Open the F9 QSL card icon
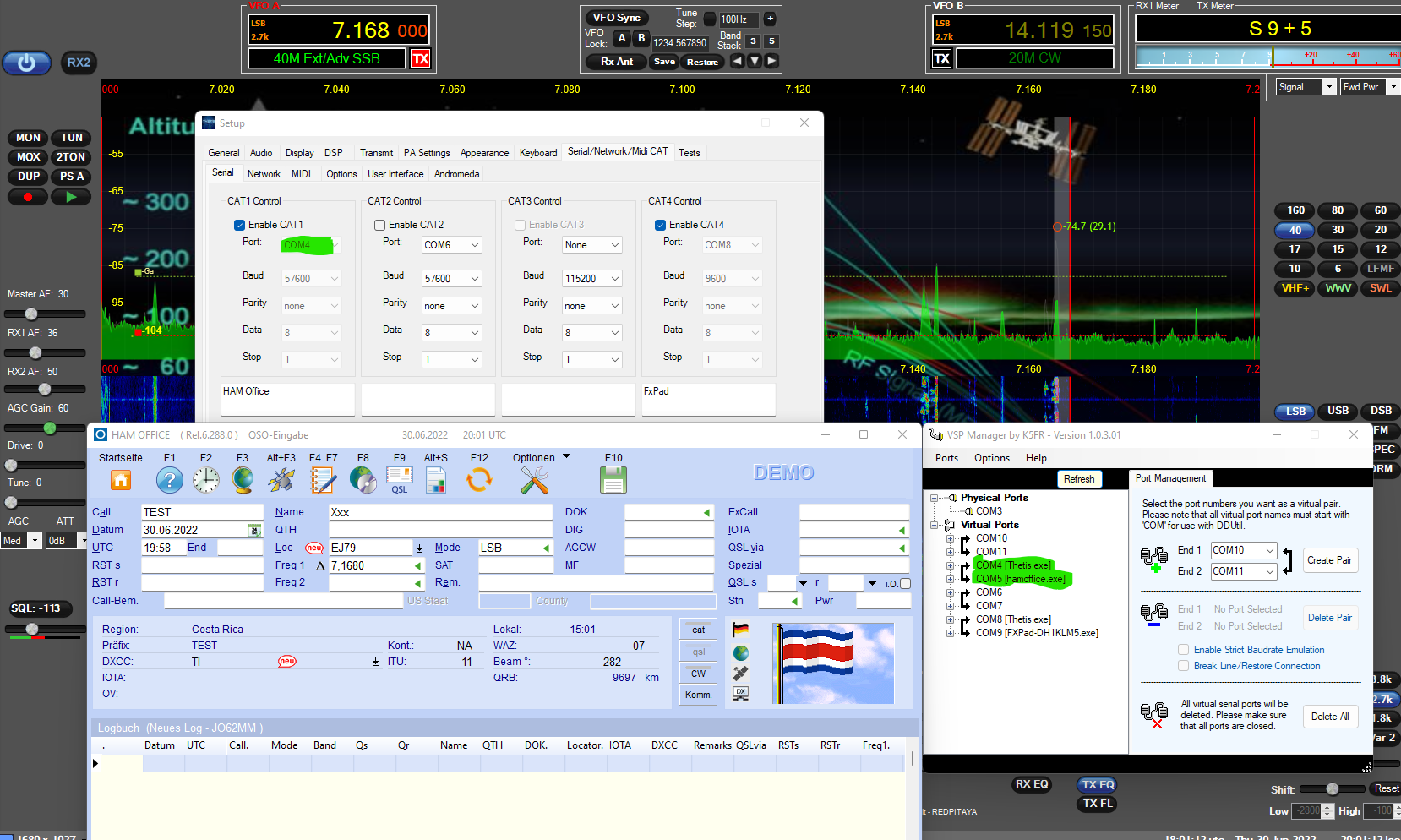 (400, 480)
